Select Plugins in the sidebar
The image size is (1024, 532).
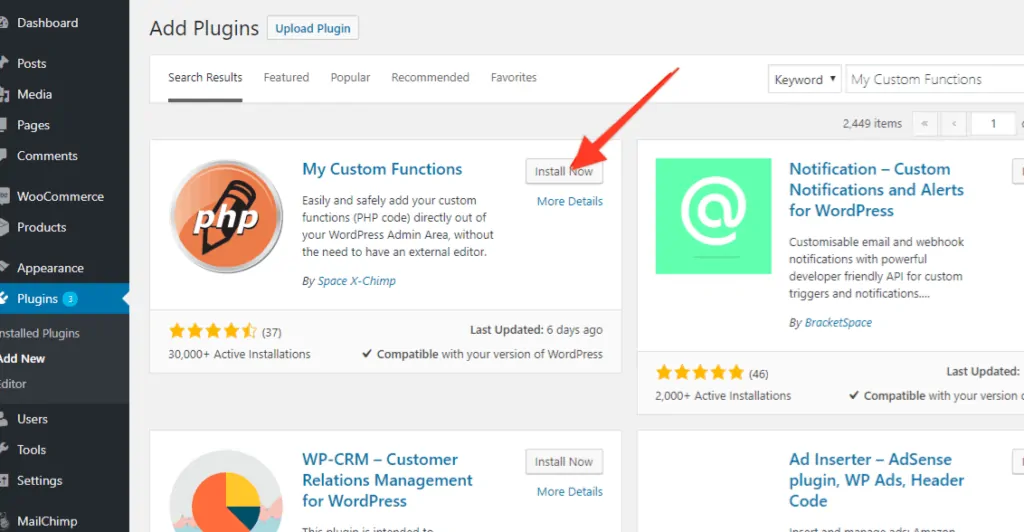tap(37, 298)
